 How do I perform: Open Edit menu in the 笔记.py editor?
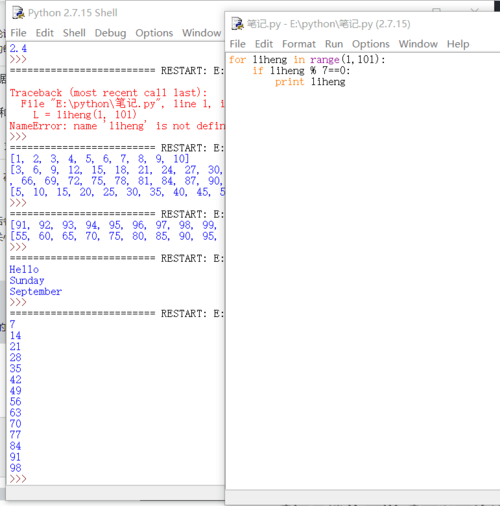[264, 44]
